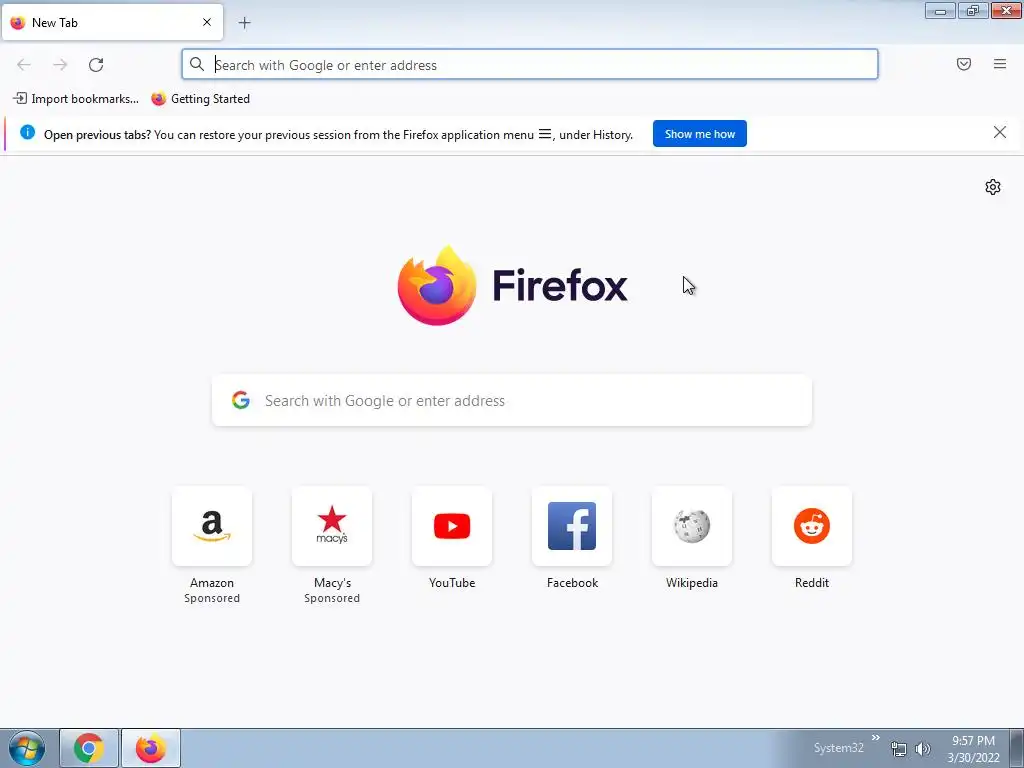Click the System32 taskbar toolbar label

click(x=839, y=748)
